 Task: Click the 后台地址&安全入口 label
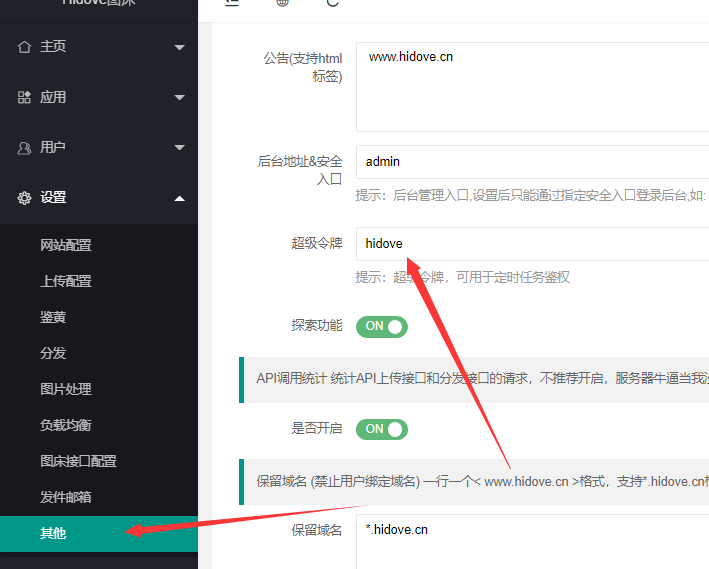coord(300,170)
